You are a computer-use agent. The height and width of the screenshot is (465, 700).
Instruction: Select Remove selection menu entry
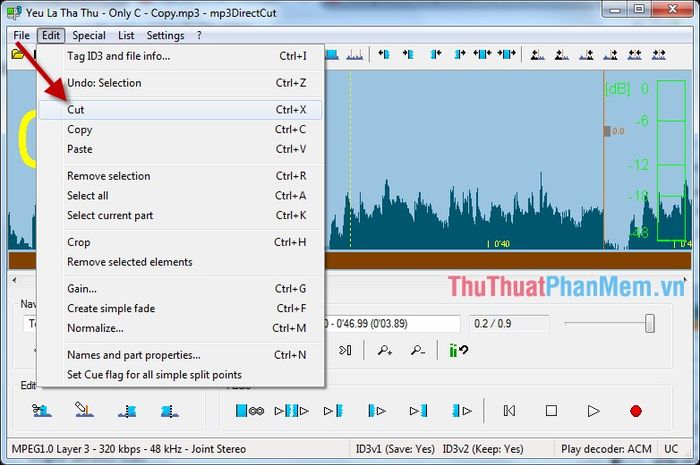[x=180, y=176]
